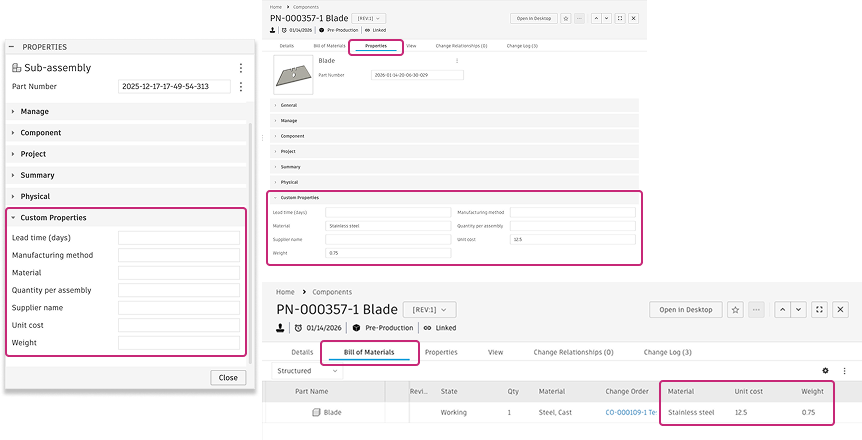Open the REV:1 dropdown in the Properties-tab Blade page

tap(368, 18)
